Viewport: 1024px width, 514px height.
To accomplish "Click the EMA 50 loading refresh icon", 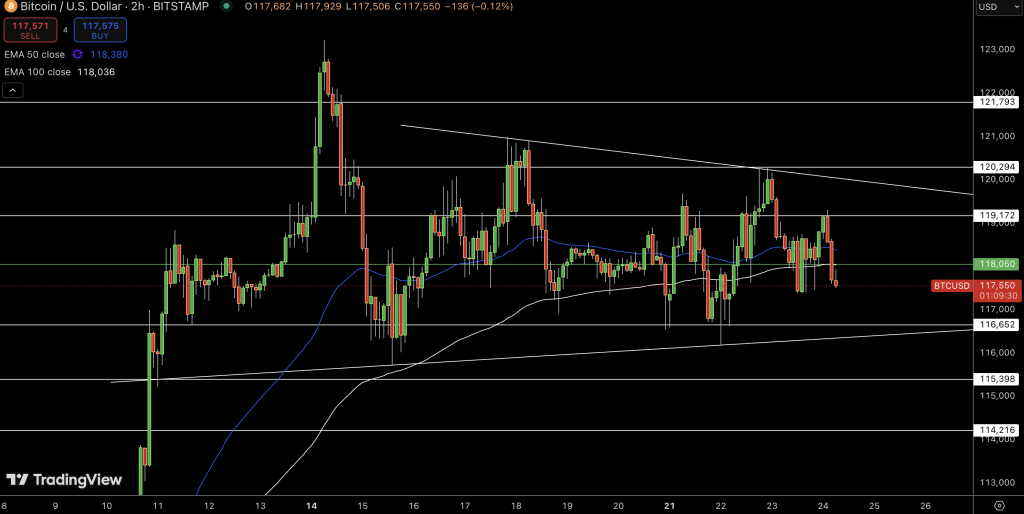I will click(x=77, y=55).
